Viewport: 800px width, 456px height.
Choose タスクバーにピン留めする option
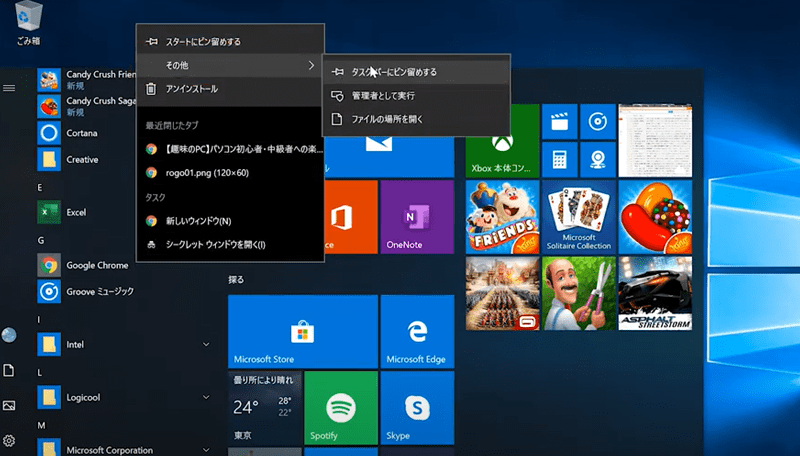416,72
